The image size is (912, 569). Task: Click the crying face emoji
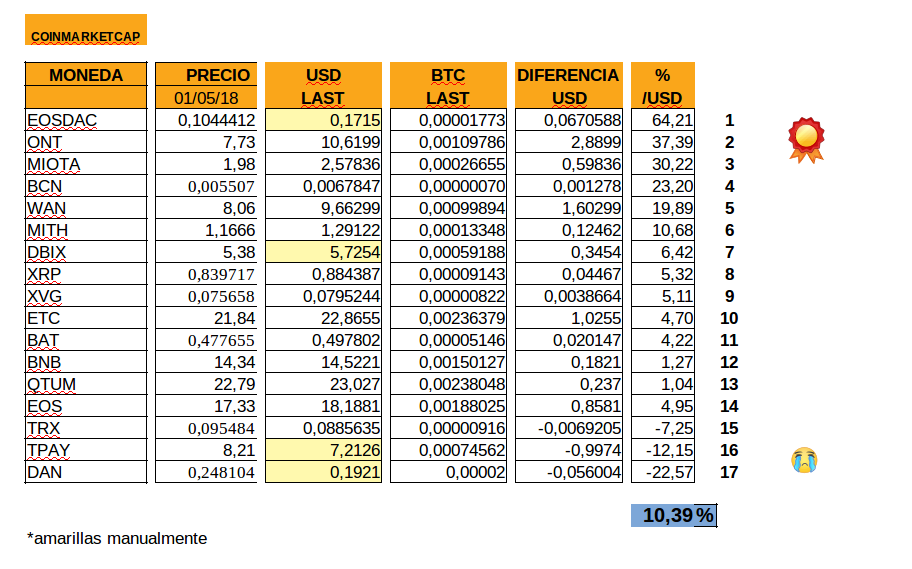click(x=802, y=460)
